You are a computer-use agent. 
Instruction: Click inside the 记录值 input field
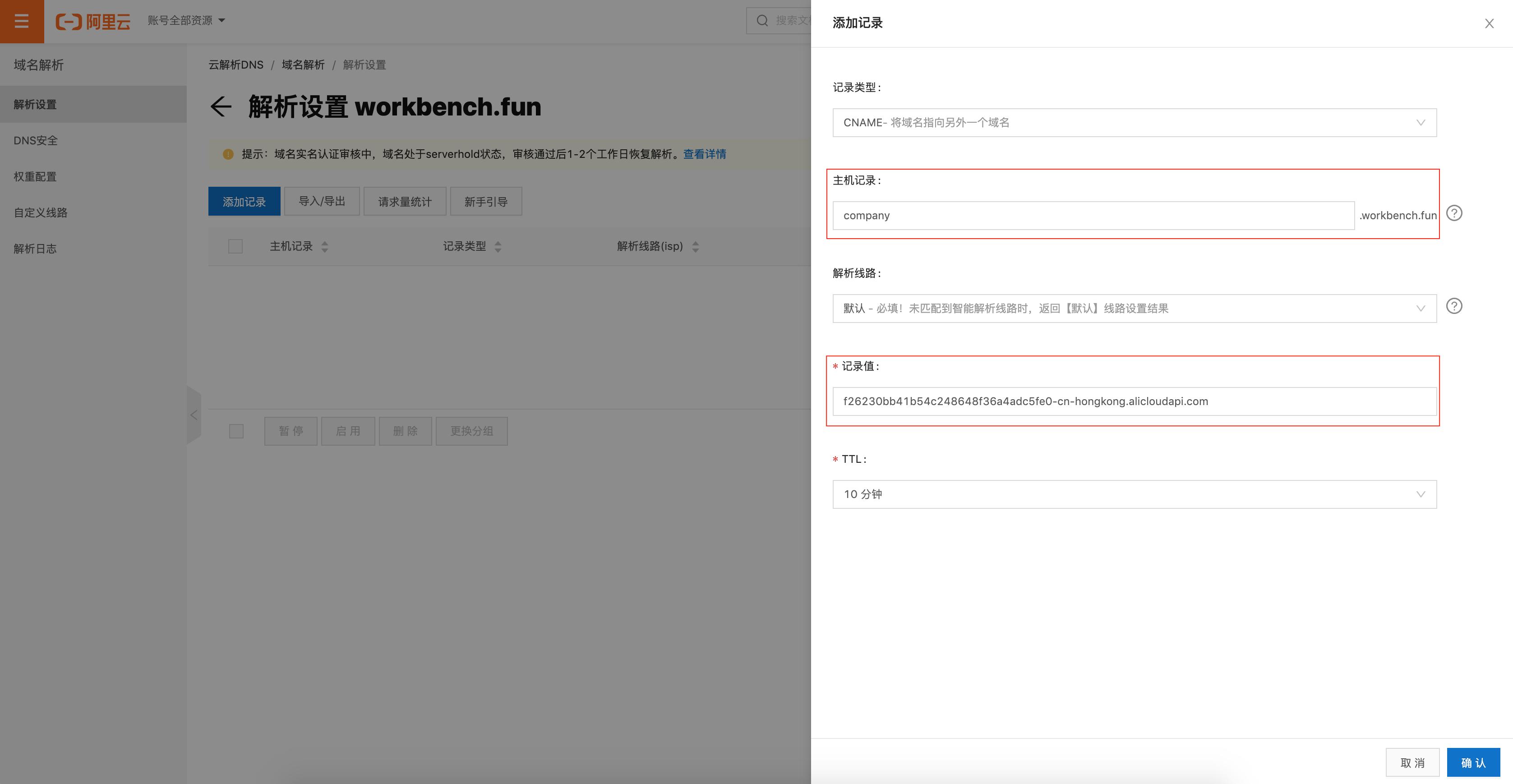[1134, 401]
